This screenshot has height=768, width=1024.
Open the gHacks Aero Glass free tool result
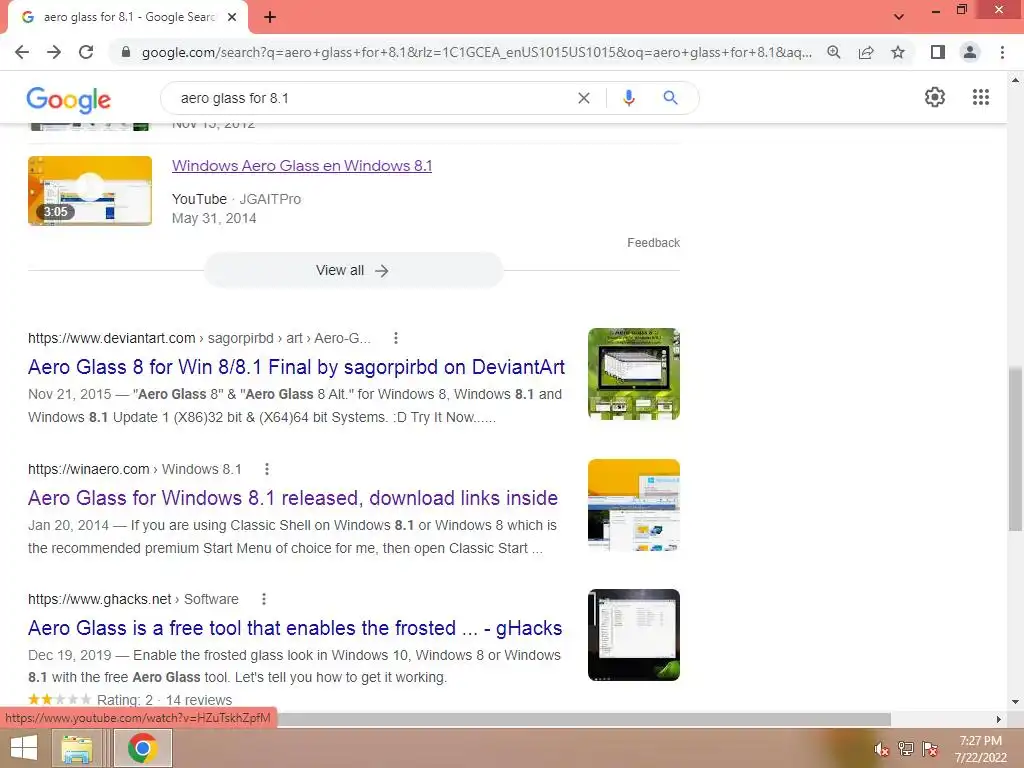(x=295, y=628)
